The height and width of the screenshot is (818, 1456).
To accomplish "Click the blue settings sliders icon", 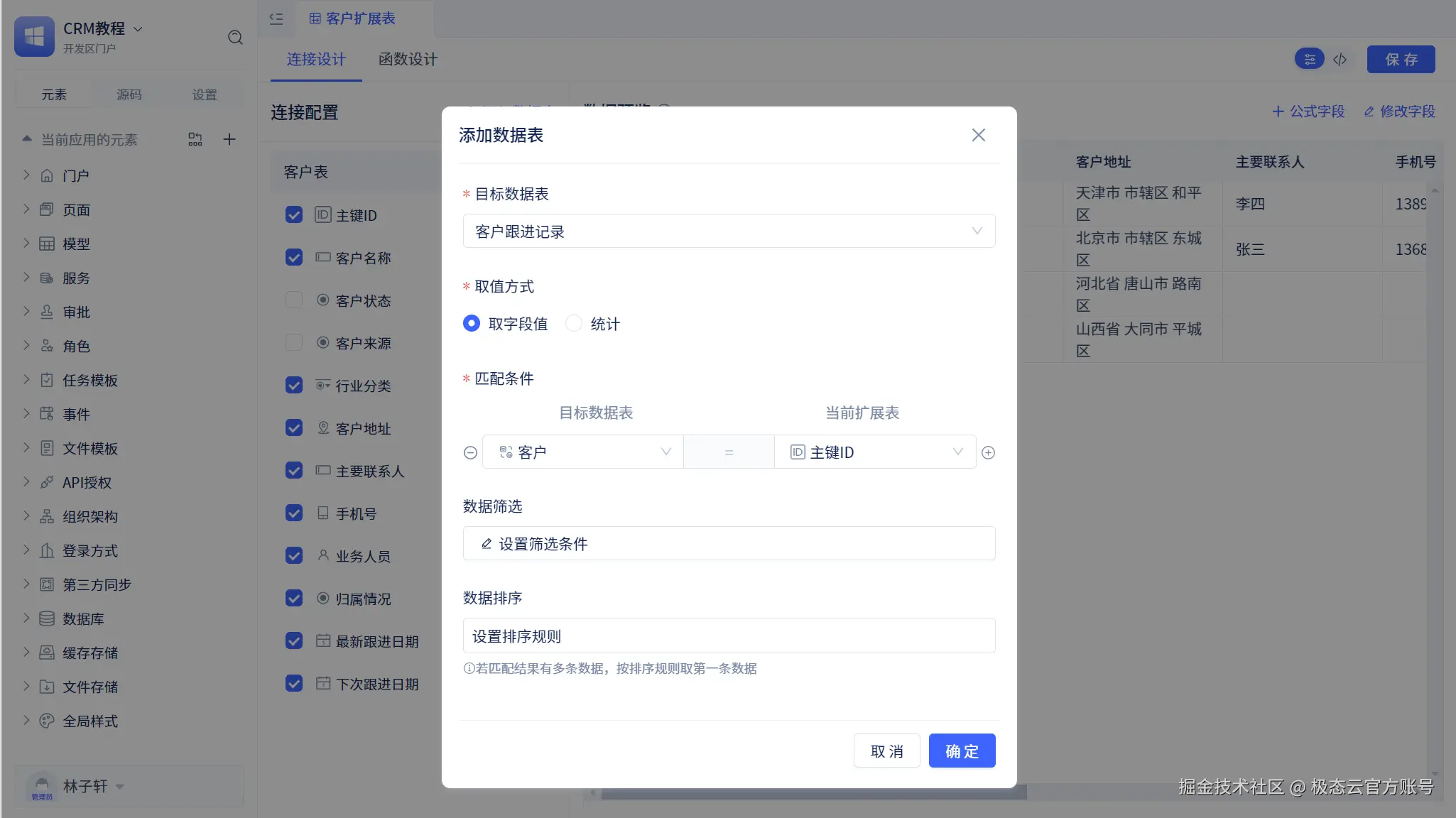I will [1310, 60].
